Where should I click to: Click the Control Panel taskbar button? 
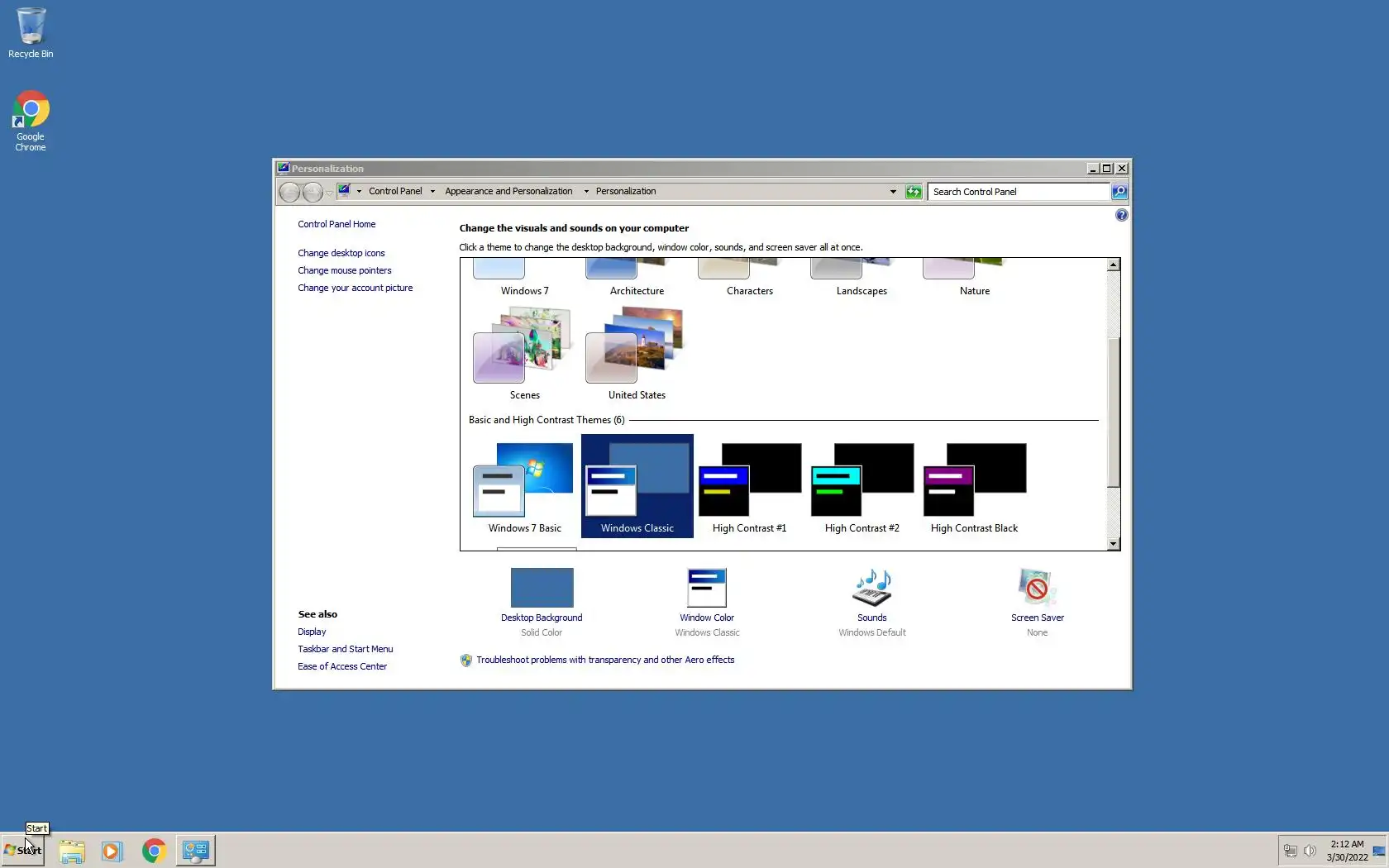196,851
